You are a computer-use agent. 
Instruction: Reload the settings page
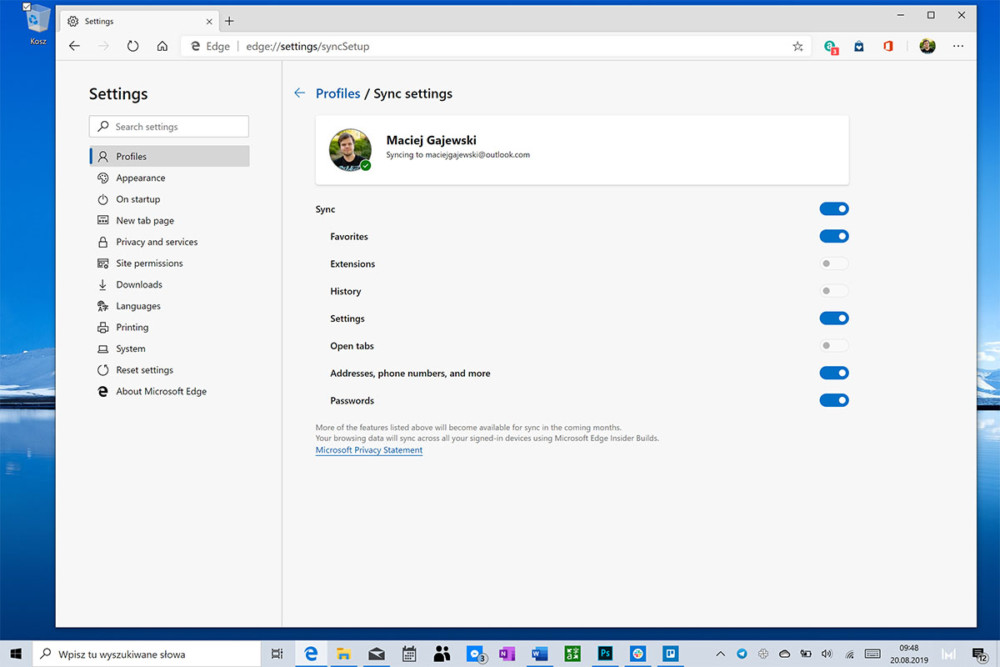(x=133, y=46)
